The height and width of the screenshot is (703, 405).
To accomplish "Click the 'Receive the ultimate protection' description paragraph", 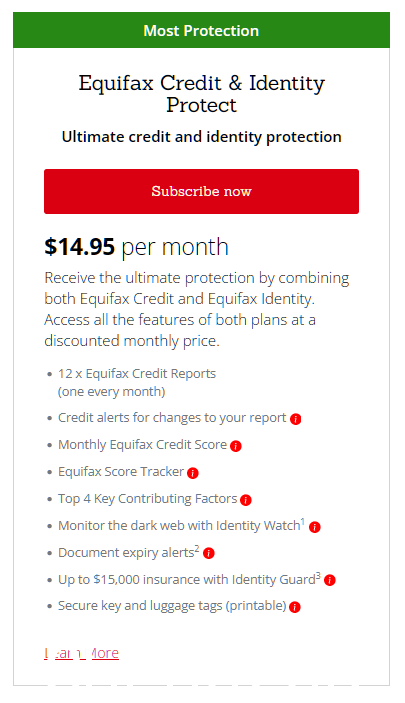I will click(x=196, y=309).
